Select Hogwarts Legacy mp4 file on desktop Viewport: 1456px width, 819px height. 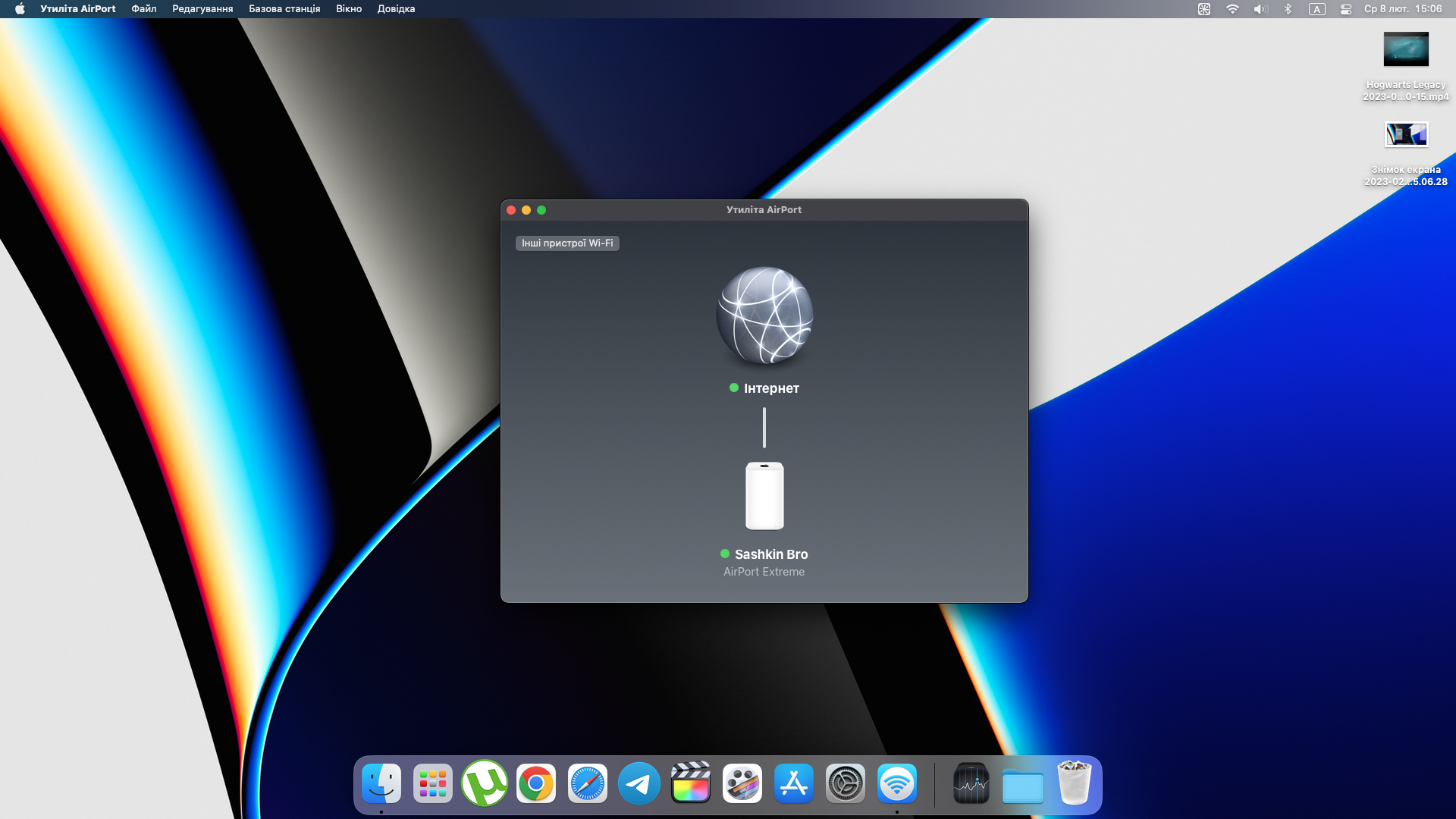[1406, 50]
